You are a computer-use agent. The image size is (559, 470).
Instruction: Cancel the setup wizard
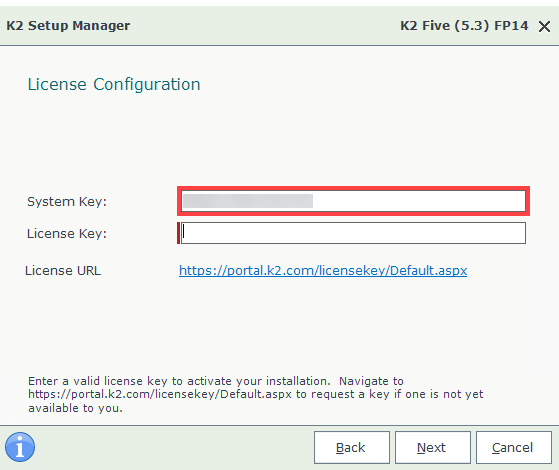pyautogui.click(x=513, y=448)
